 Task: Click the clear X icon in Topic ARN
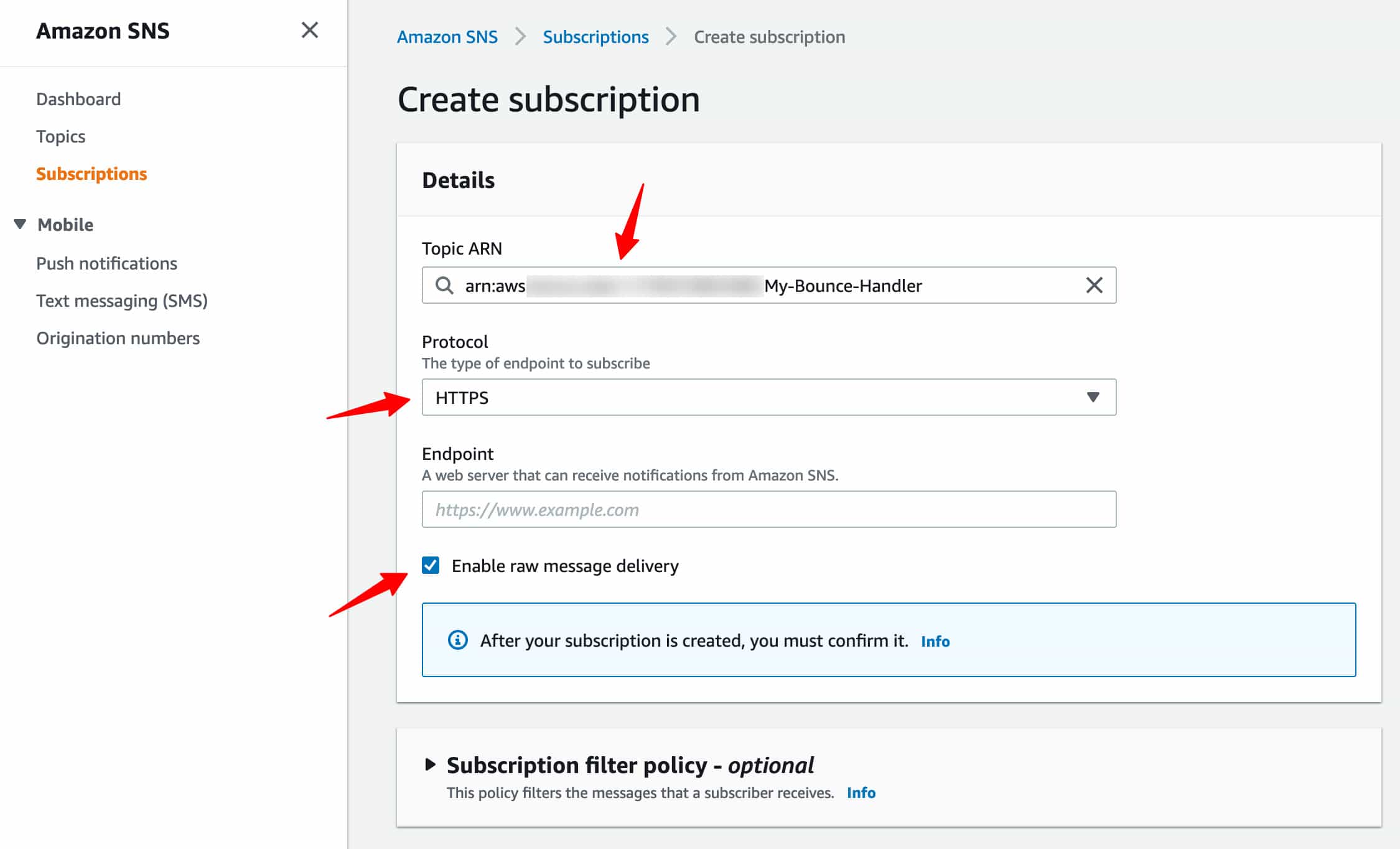pos(1094,285)
